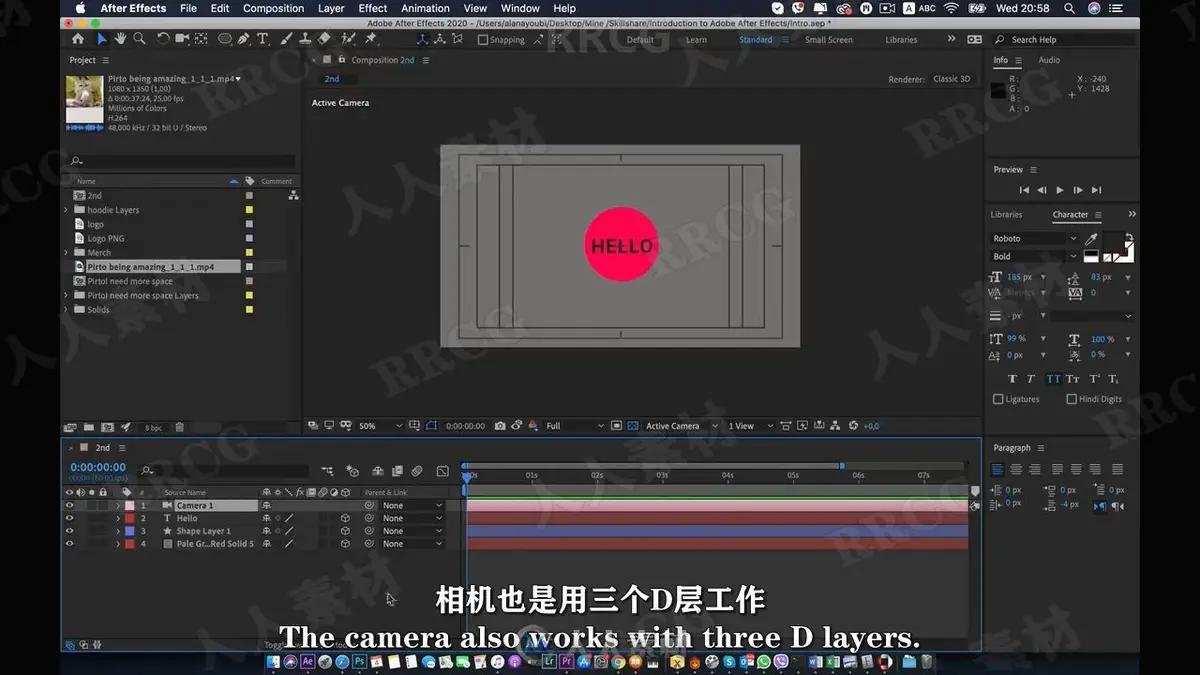Open the Full resolution dropdown
This screenshot has width=1200, height=675.
point(574,426)
